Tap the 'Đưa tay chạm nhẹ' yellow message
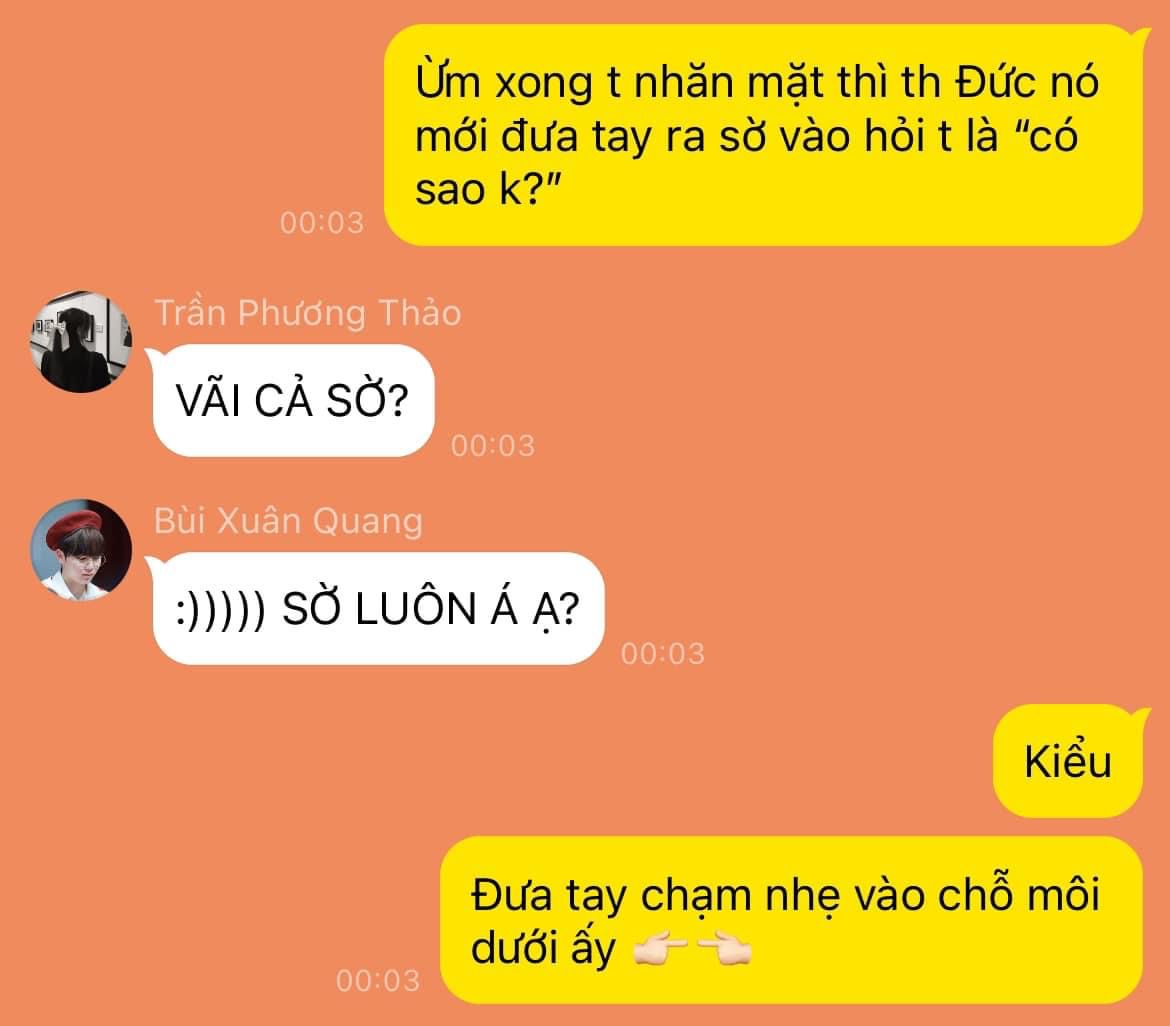The height and width of the screenshot is (1026, 1170). coord(791,920)
